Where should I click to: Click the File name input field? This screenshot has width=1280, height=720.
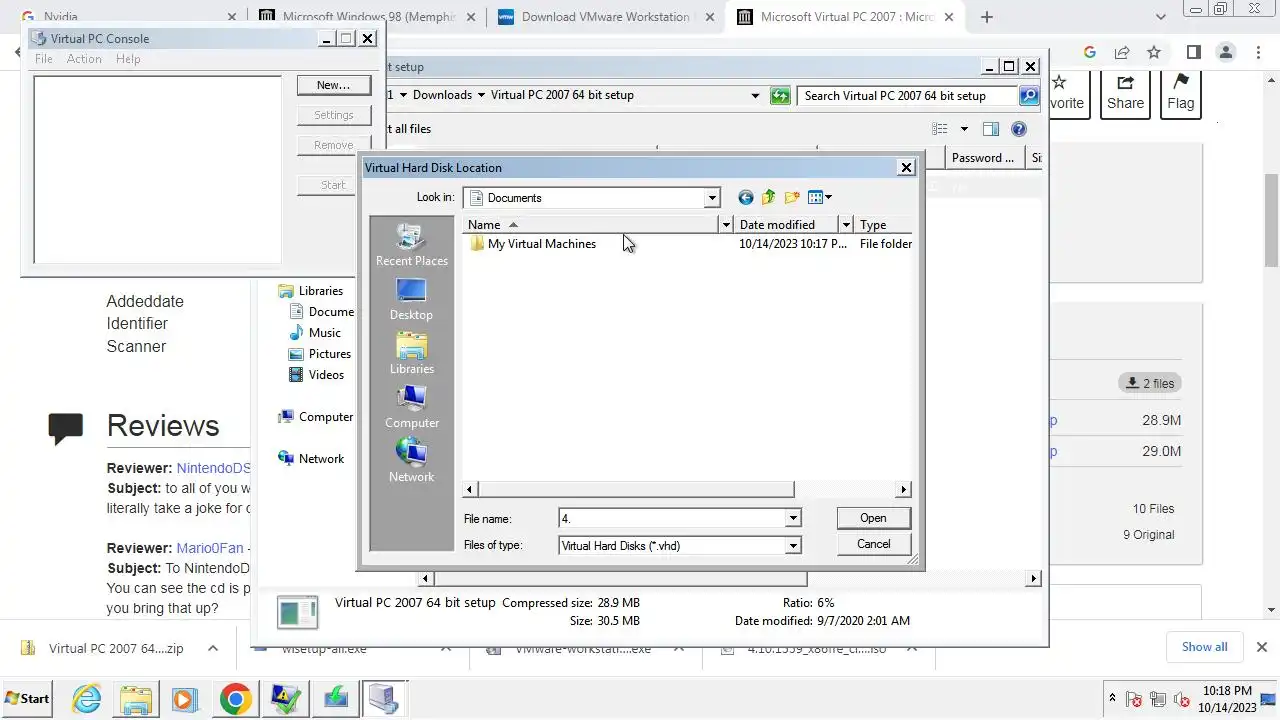(672, 519)
